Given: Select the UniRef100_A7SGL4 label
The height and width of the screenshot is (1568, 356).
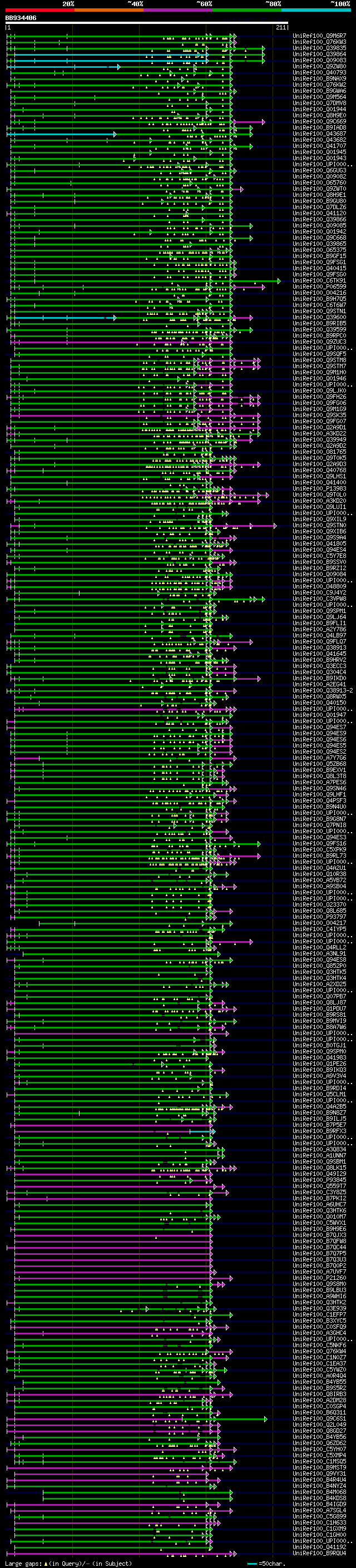Looking at the screenshot, I should tap(319, 1510).
